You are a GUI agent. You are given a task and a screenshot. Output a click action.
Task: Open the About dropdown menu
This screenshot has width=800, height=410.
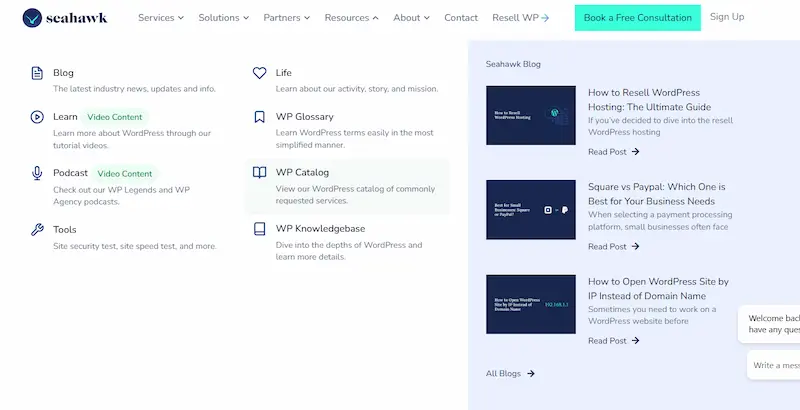pyautogui.click(x=411, y=18)
